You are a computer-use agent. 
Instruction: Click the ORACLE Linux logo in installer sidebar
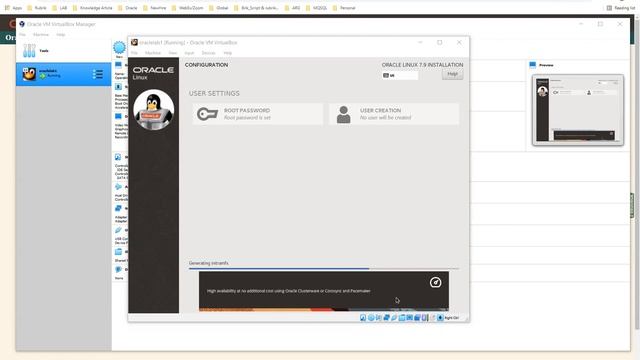pyautogui.click(x=153, y=73)
